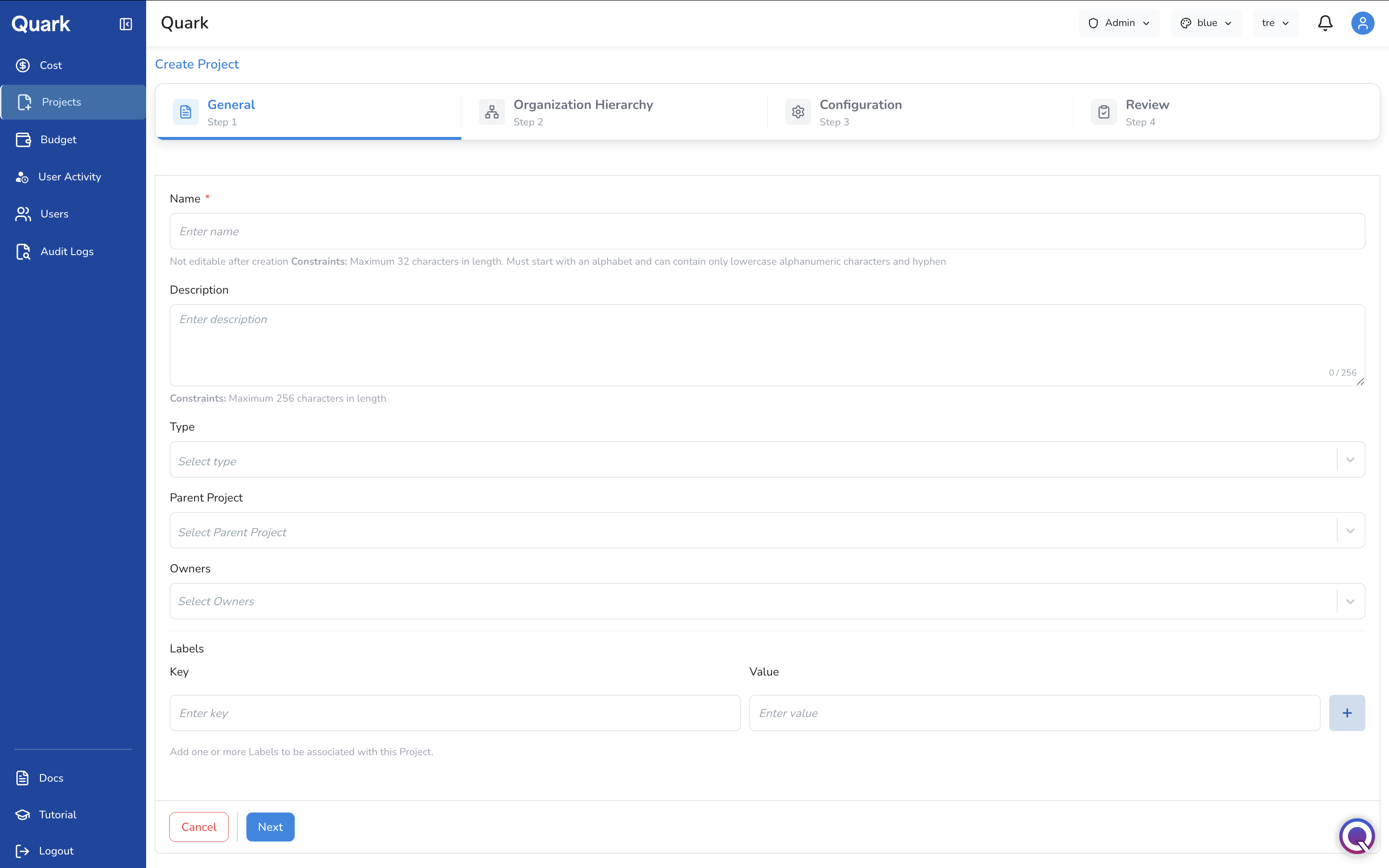This screenshot has width=1389, height=868.
Task: Click the Tutorial graduation cap icon
Action: pos(22,814)
